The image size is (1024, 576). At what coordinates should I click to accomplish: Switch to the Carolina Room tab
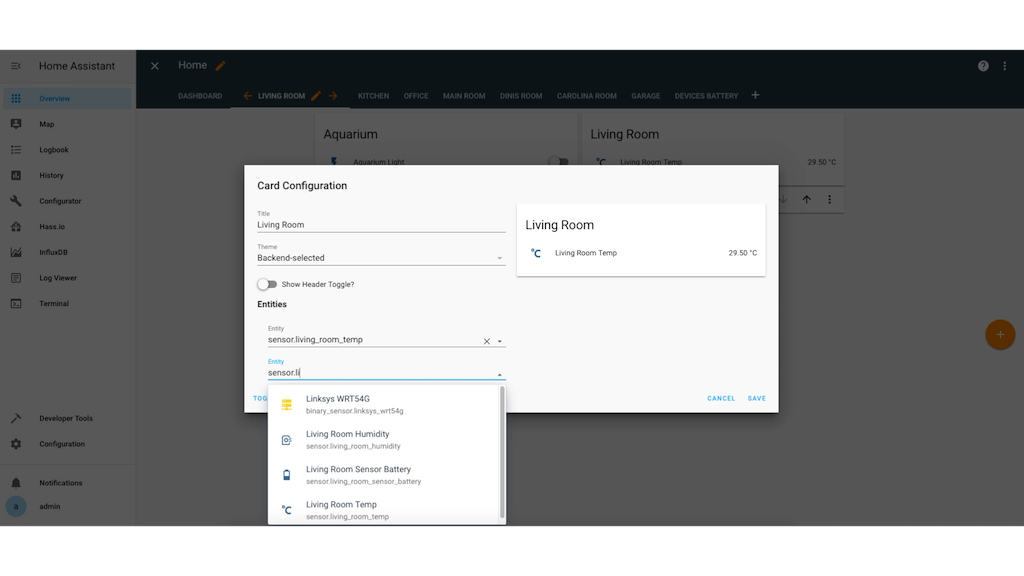(x=586, y=96)
